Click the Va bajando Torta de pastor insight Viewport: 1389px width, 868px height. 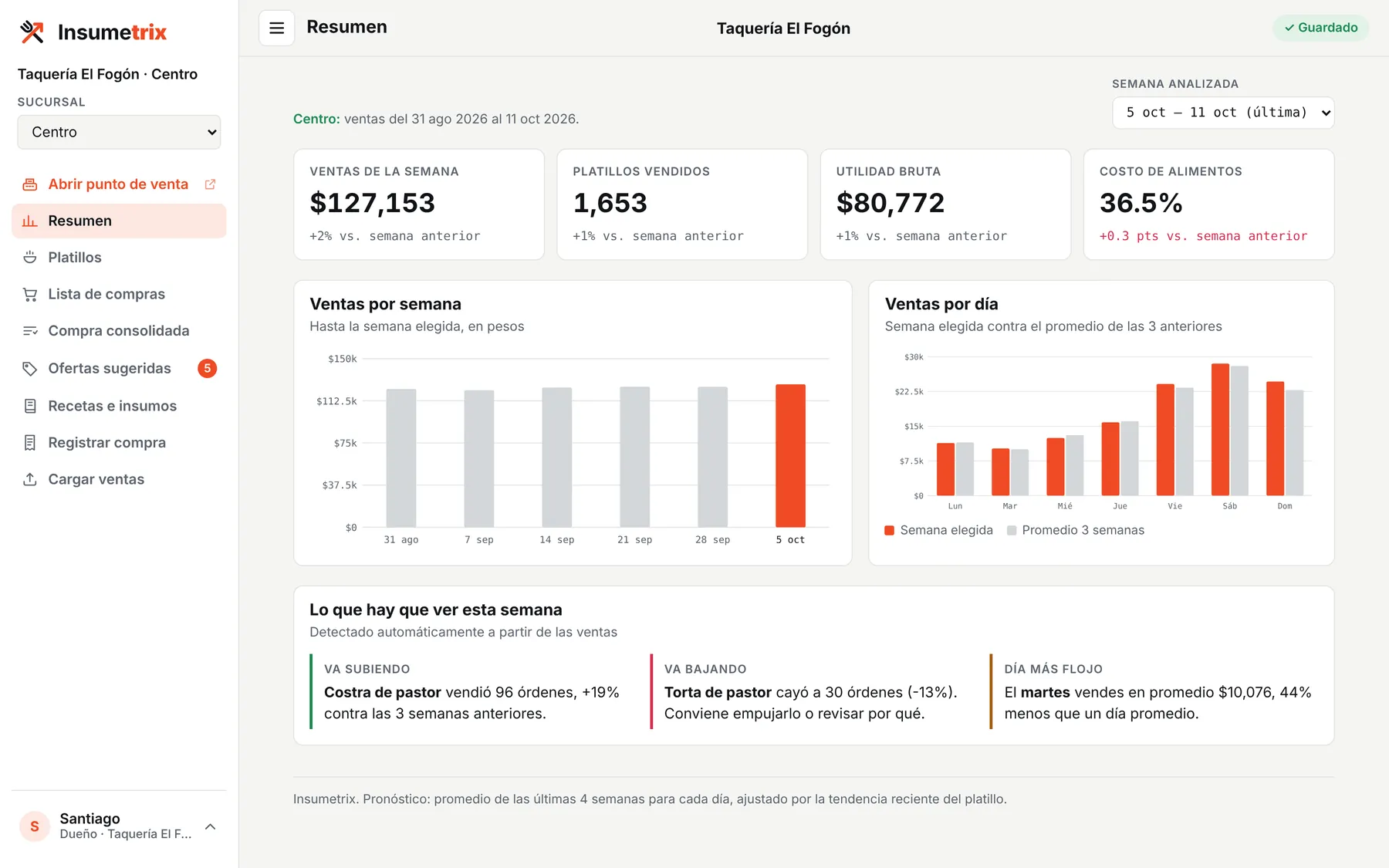811,692
